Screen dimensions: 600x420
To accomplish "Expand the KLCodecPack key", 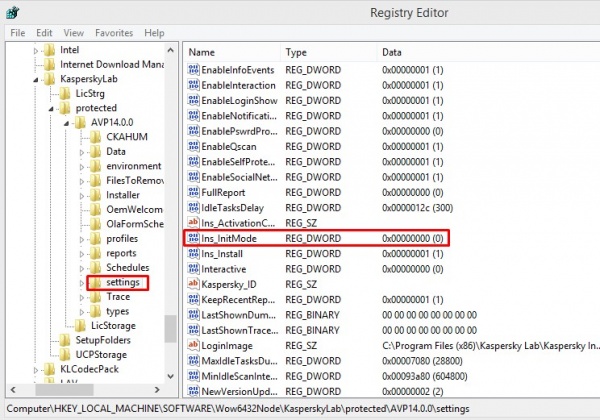I will [x=36, y=370].
